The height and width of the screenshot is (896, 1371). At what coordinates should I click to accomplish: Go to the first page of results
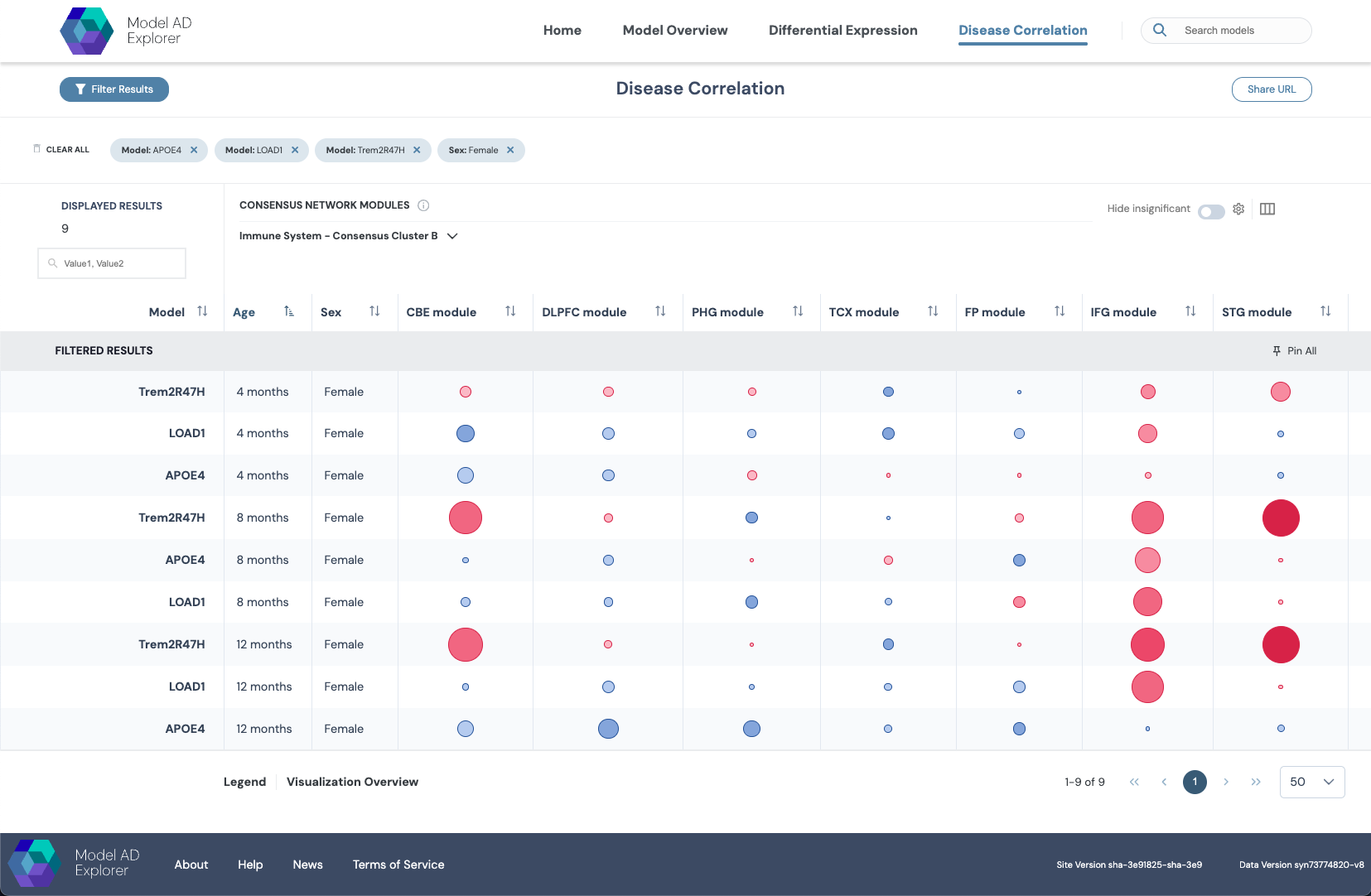click(1134, 782)
